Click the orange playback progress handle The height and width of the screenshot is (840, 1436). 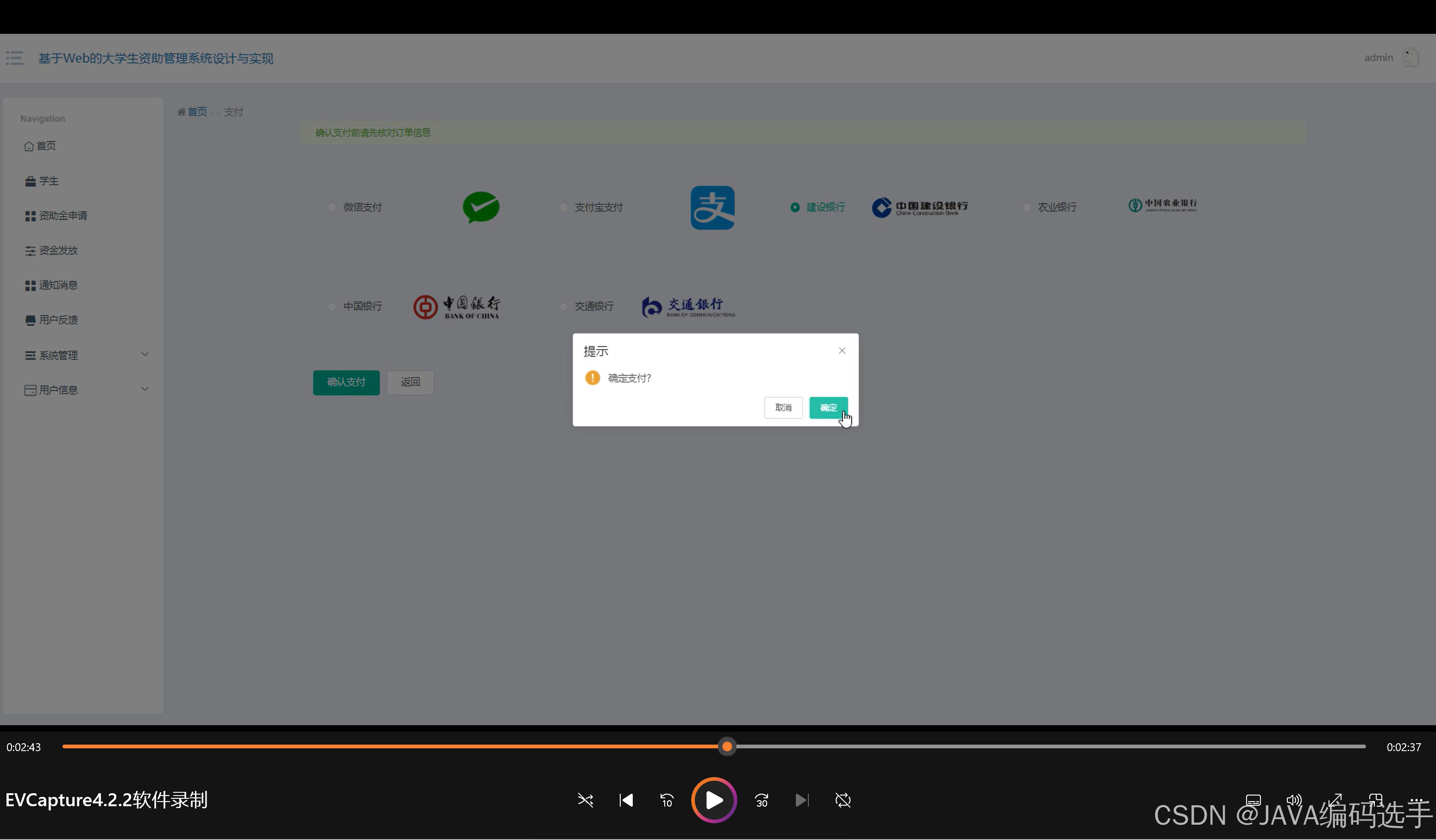pos(726,746)
